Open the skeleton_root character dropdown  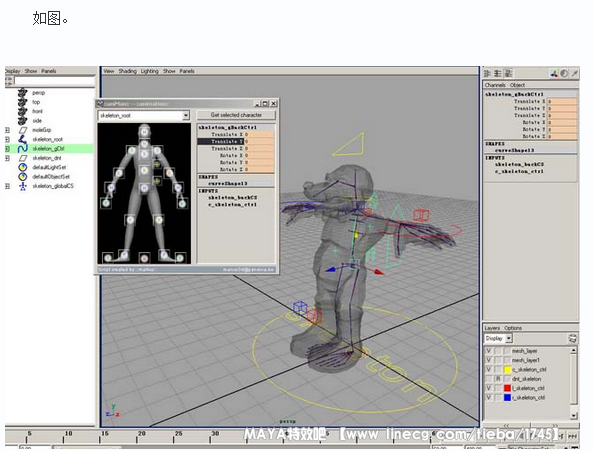coord(186,115)
